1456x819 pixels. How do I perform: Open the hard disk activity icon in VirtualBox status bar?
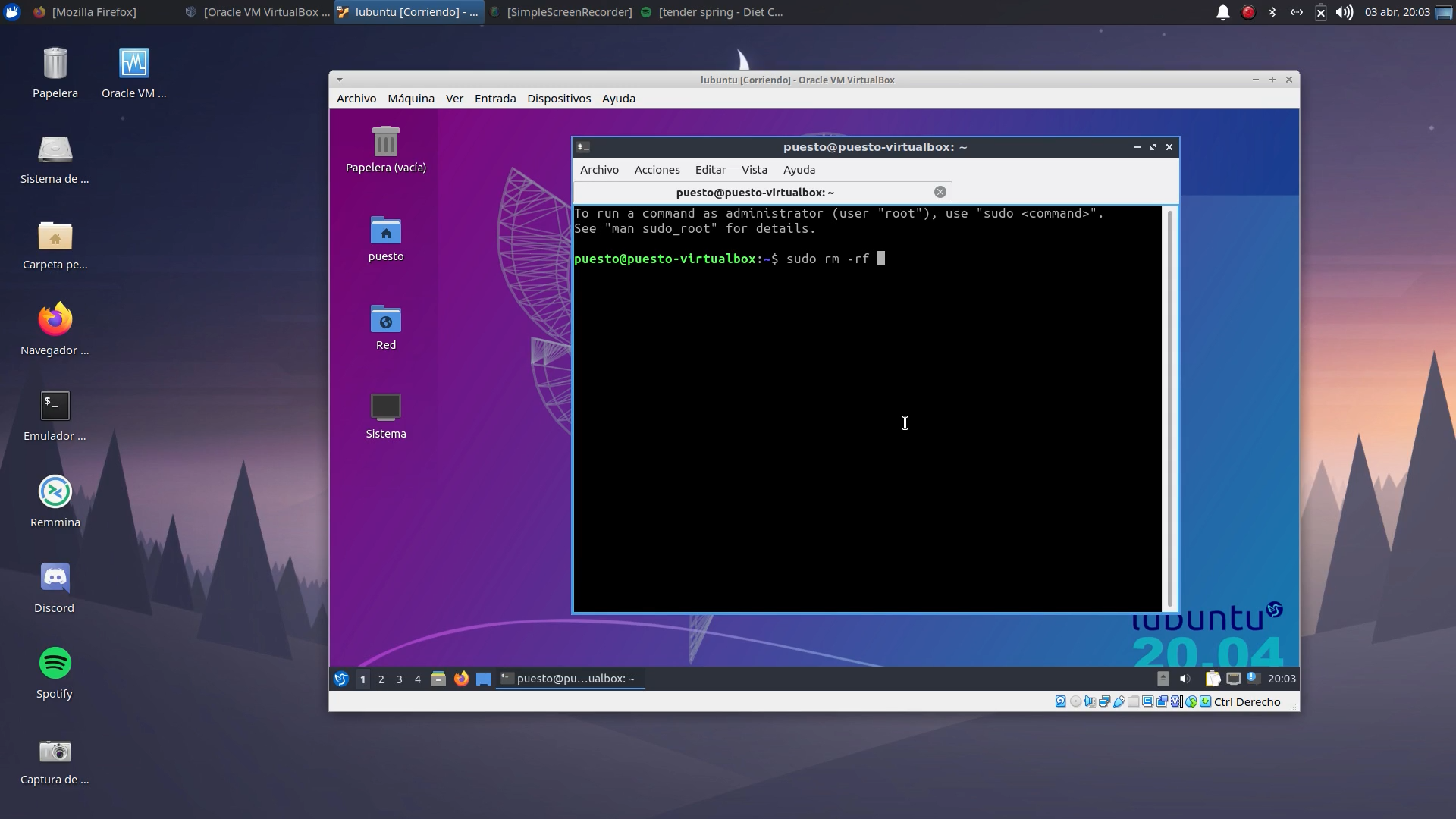click(1060, 702)
